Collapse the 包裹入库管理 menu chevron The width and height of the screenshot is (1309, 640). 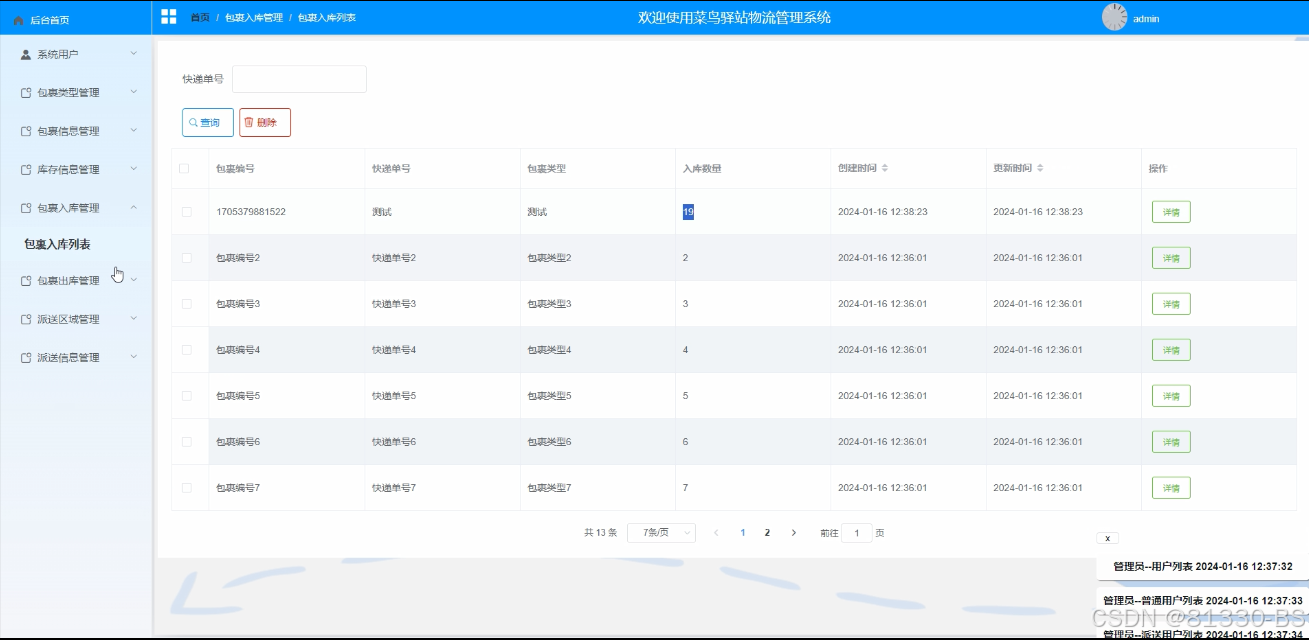click(133, 208)
